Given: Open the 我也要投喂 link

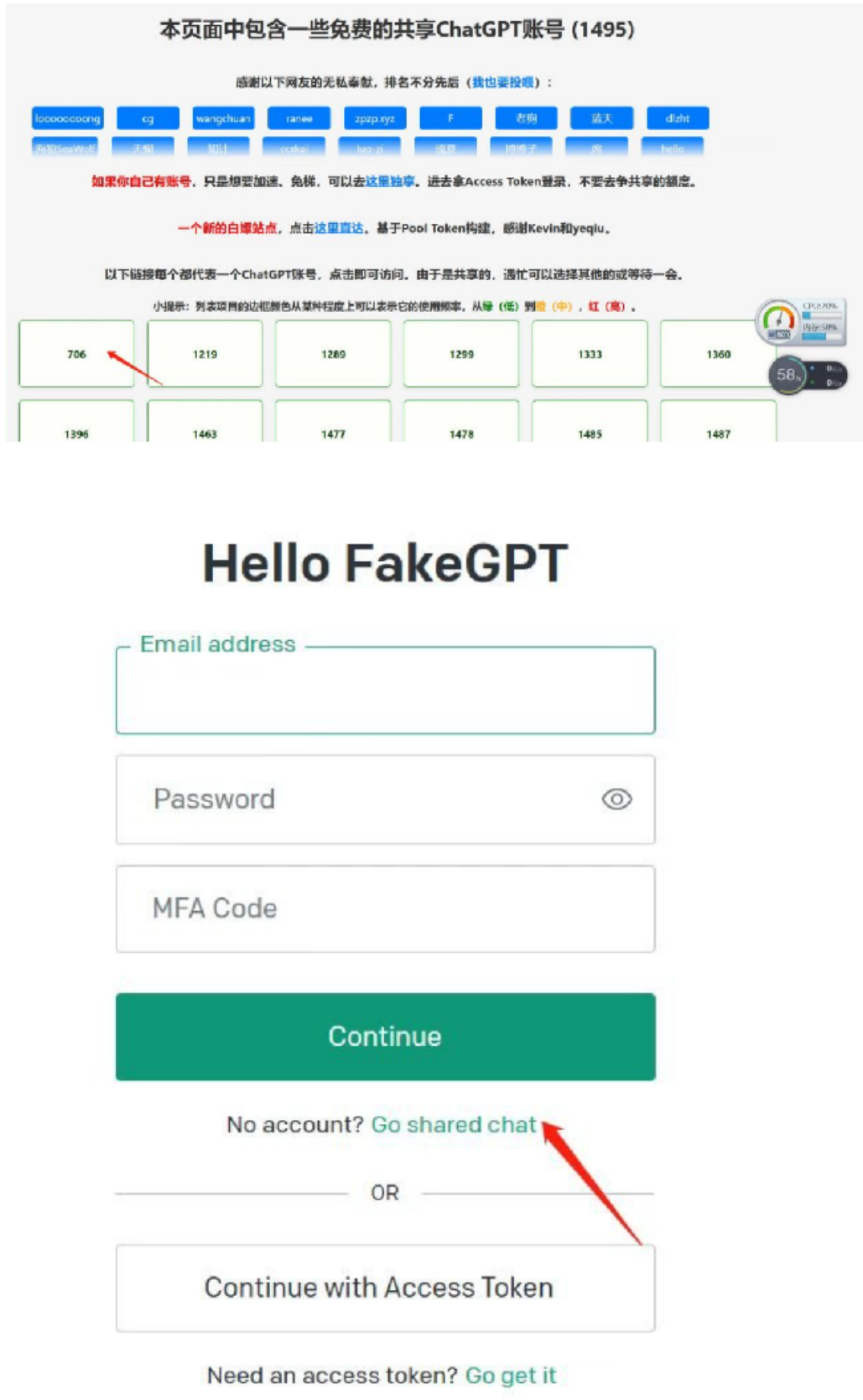Looking at the screenshot, I should pyautogui.click(x=502, y=82).
